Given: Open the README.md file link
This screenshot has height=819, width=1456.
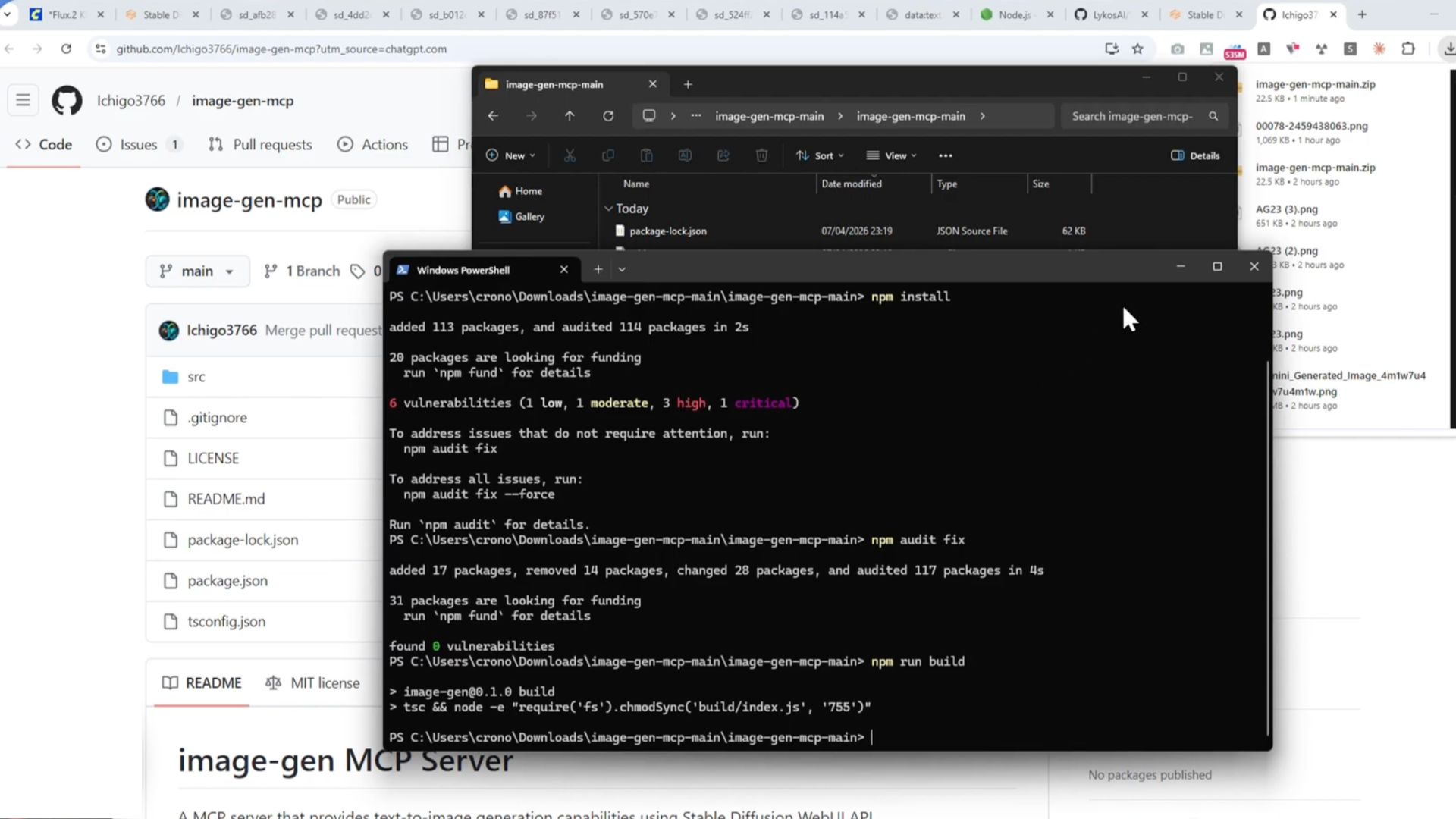Looking at the screenshot, I should tap(226, 499).
